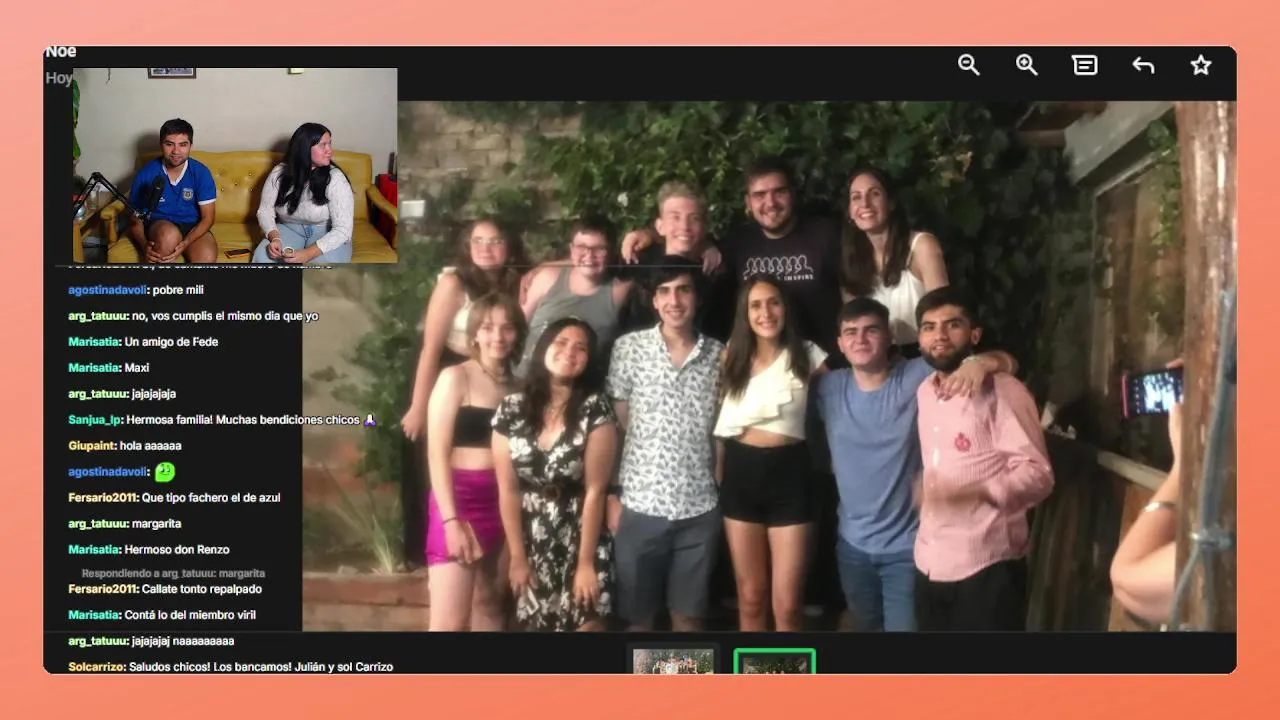Click the large group photo
The image size is (1280, 720).
(769, 366)
